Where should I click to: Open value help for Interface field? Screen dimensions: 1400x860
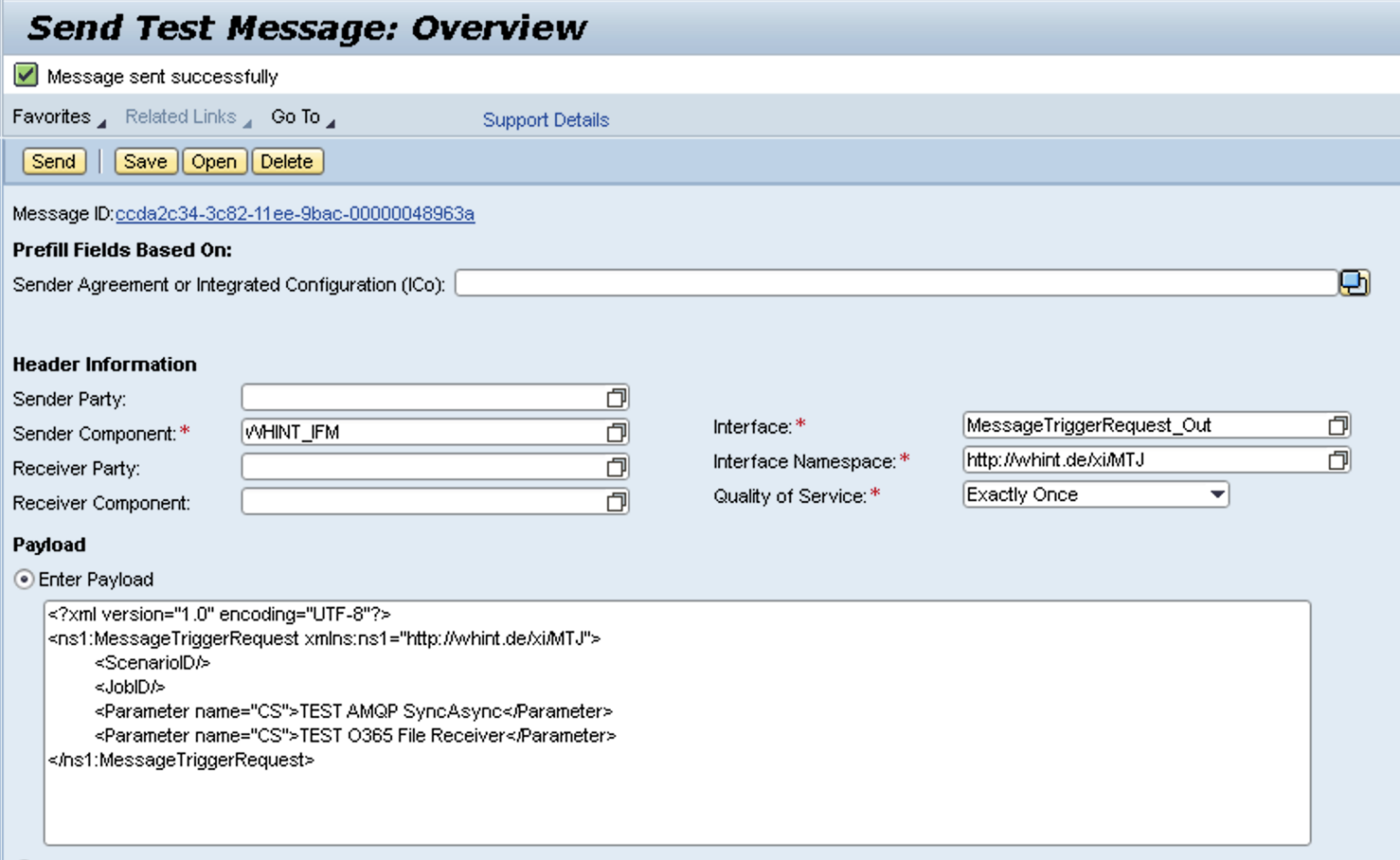click(1338, 425)
